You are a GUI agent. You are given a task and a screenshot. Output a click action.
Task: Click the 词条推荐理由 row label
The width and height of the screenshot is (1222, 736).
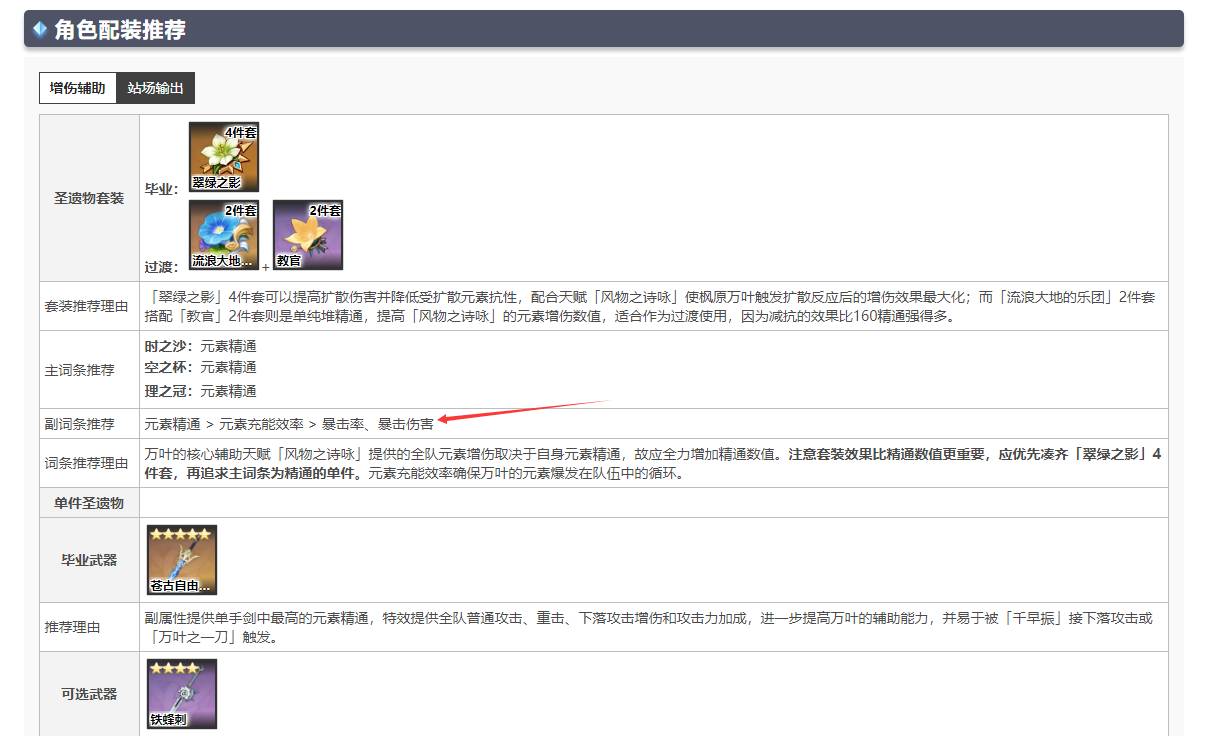[x=88, y=463]
